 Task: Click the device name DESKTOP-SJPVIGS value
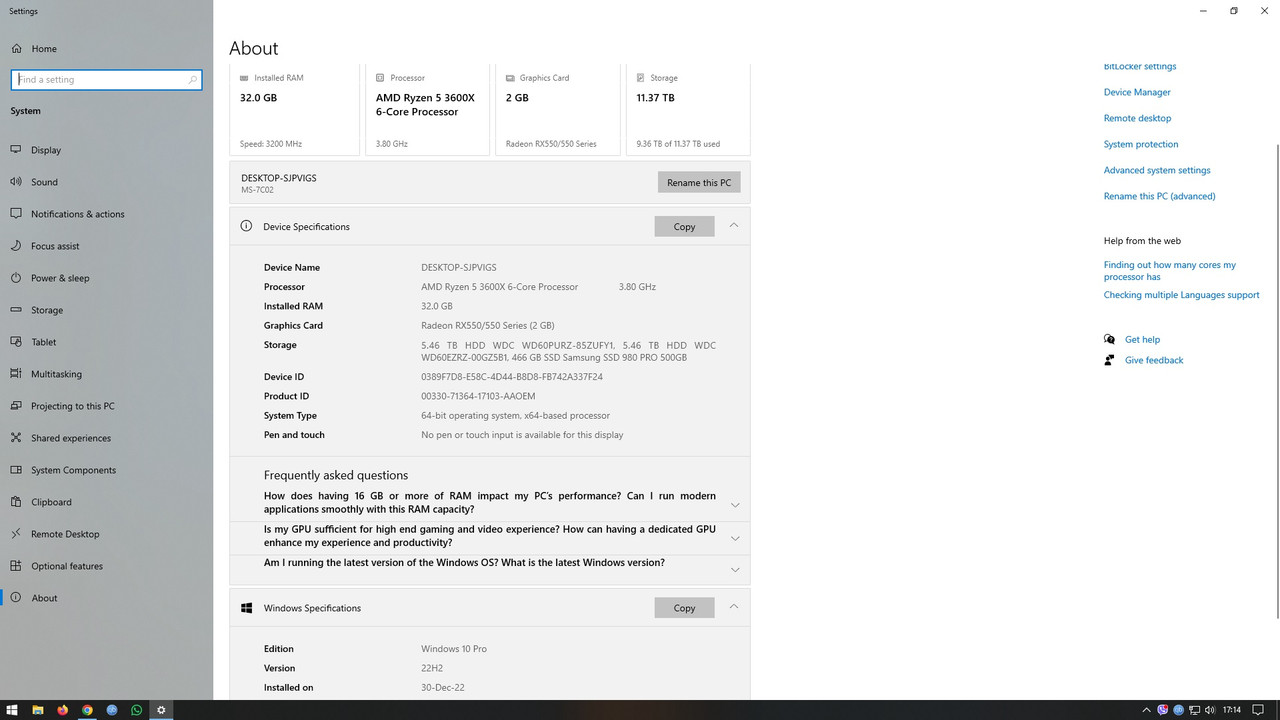(x=459, y=267)
